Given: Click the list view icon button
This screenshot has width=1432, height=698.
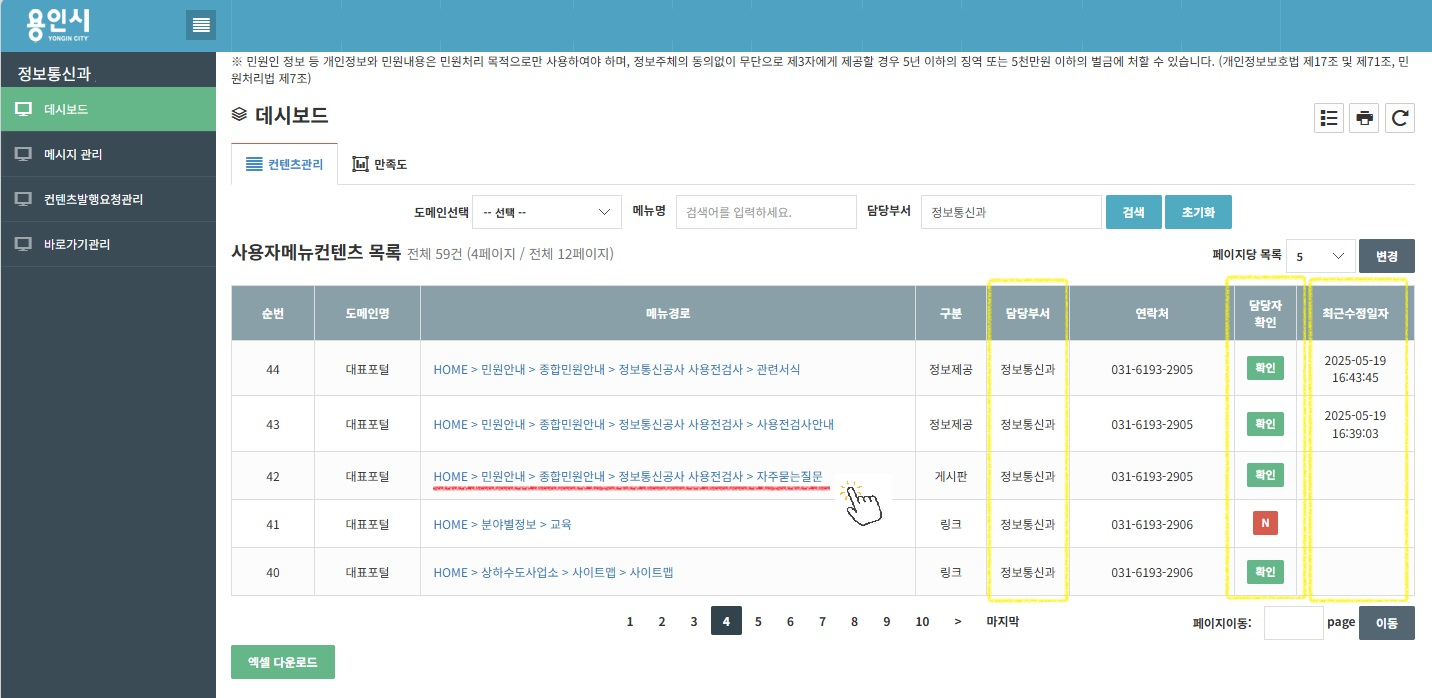Looking at the screenshot, I should [x=1329, y=118].
